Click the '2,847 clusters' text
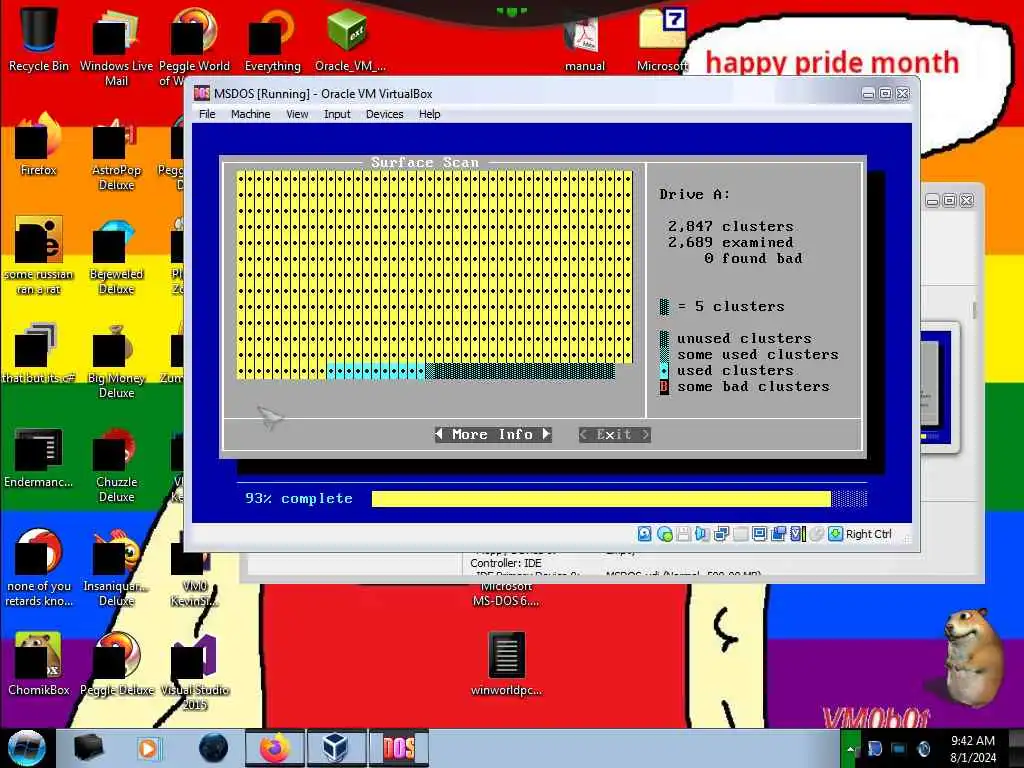 [x=730, y=227]
